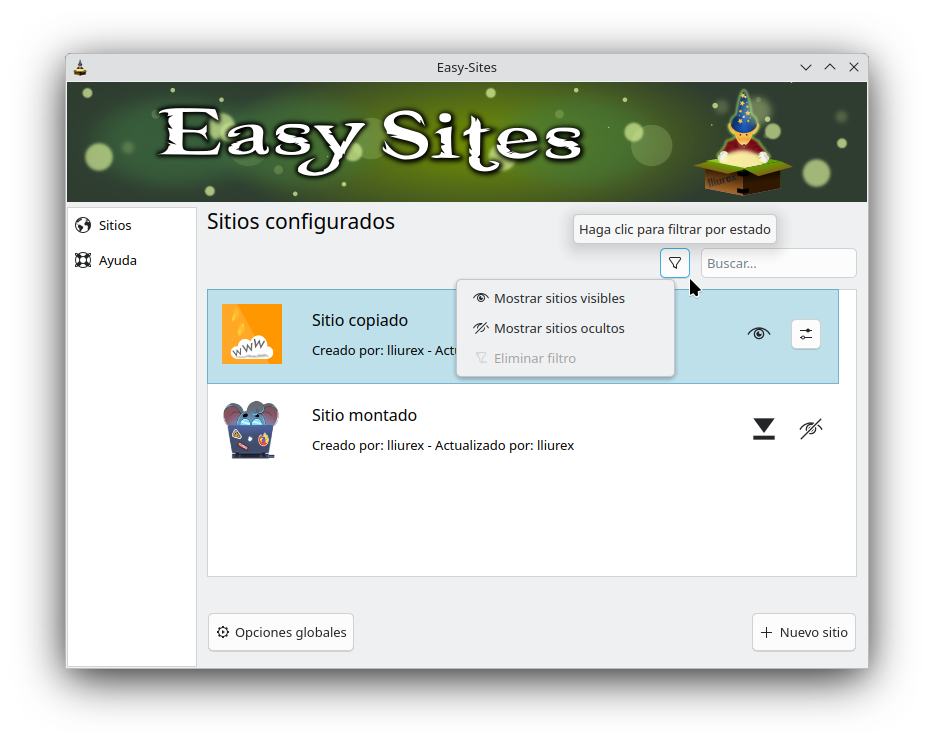Choose 'Mostrar sitios ocultos' from filter menu
This screenshot has width=934, height=746.
[x=558, y=328]
